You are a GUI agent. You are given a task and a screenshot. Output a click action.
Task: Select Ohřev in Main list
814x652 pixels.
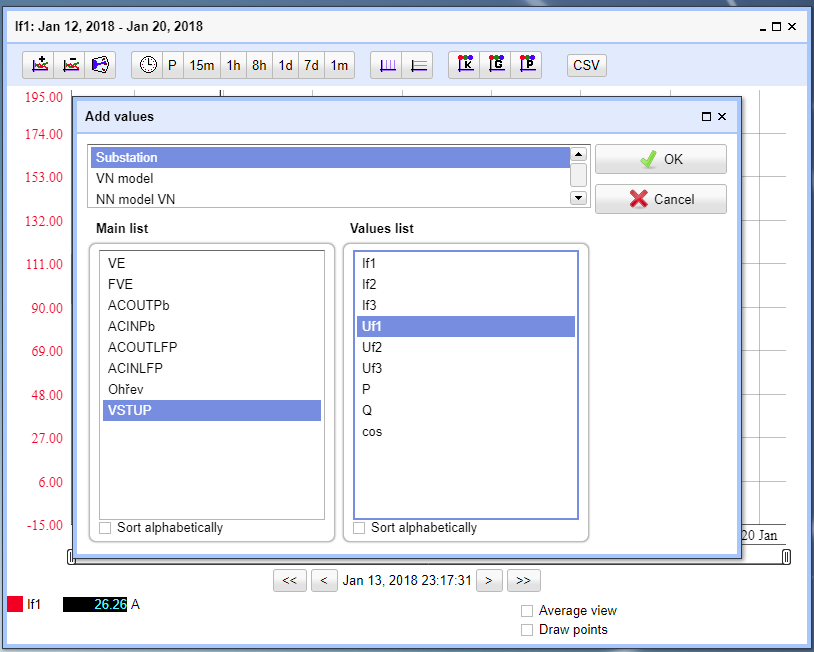[x=212, y=389]
